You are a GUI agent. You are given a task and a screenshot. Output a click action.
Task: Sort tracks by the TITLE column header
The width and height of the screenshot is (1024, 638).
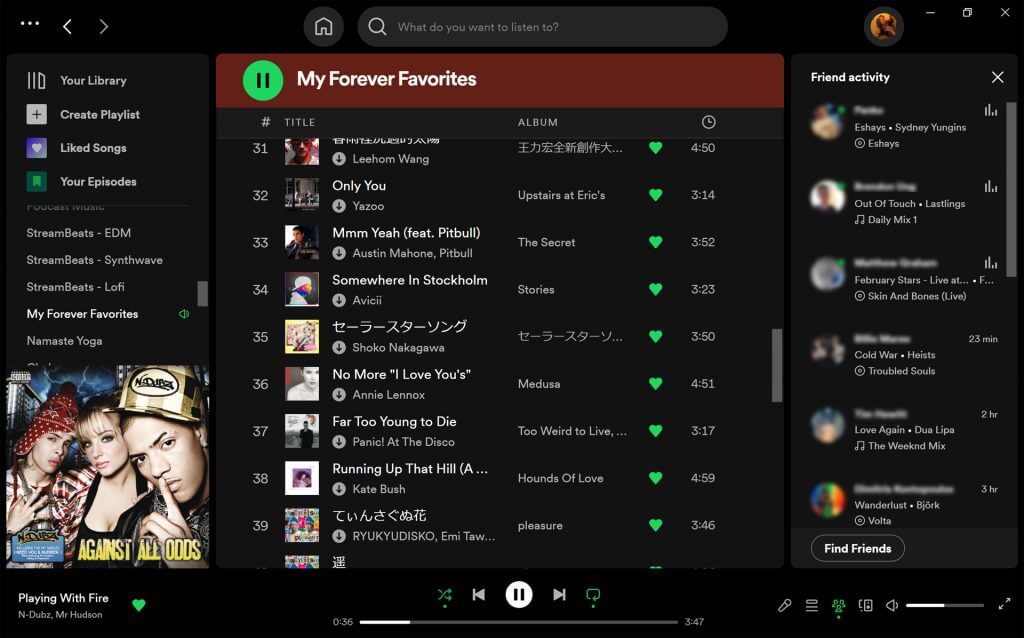pyautogui.click(x=300, y=122)
